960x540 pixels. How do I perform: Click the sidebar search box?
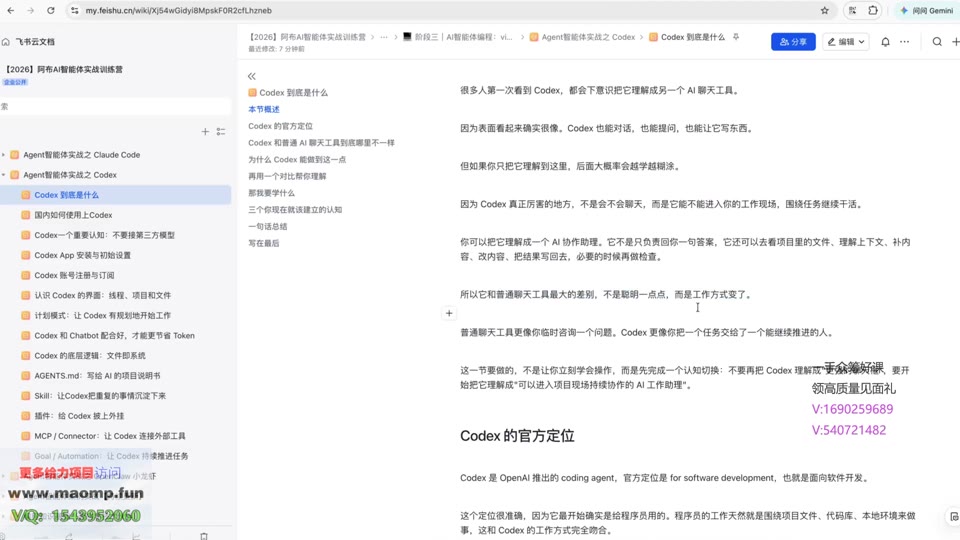pyautogui.click(x=115, y=107)
